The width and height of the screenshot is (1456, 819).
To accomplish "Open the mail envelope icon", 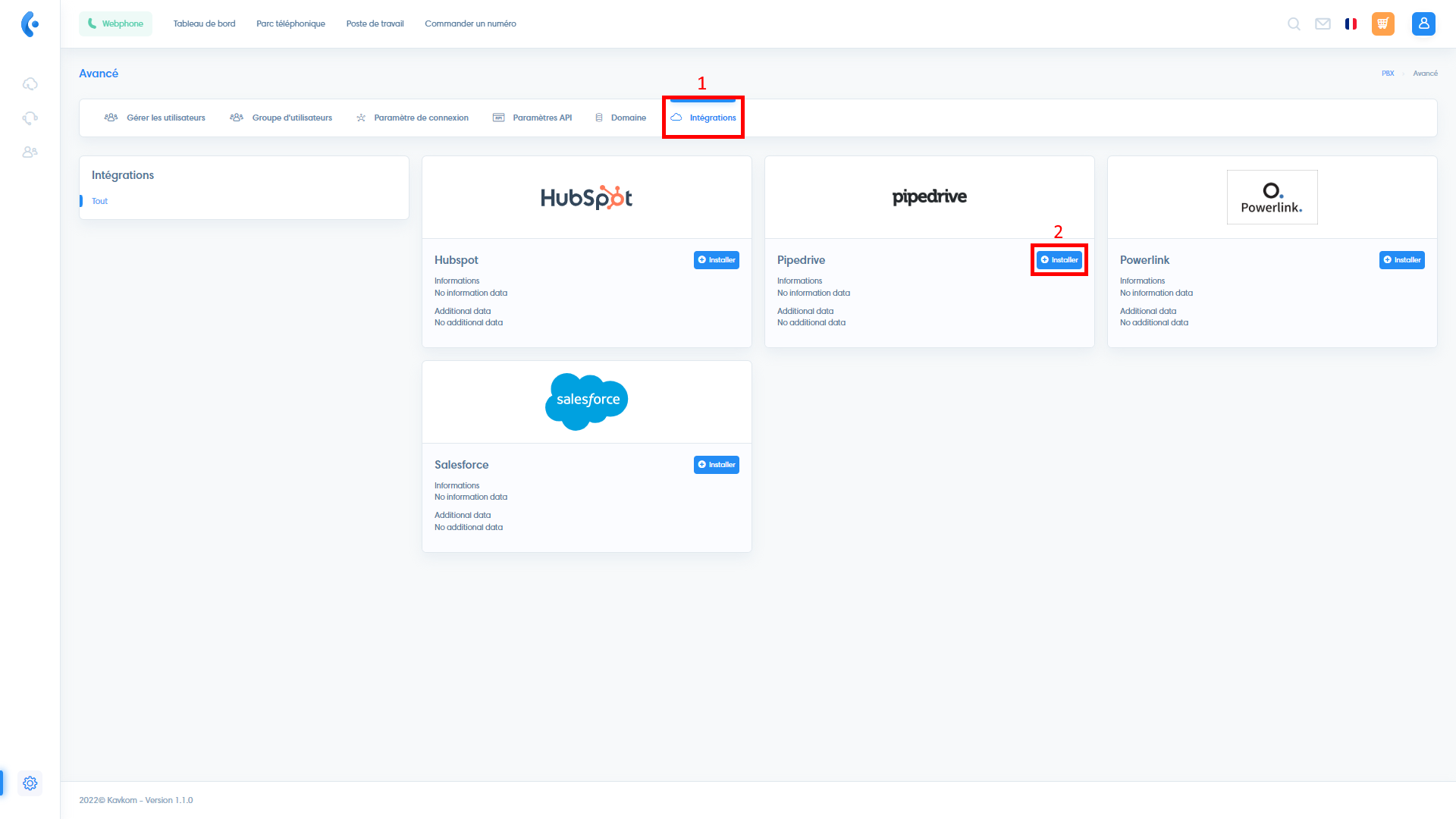I will (x=1323, y=24).
